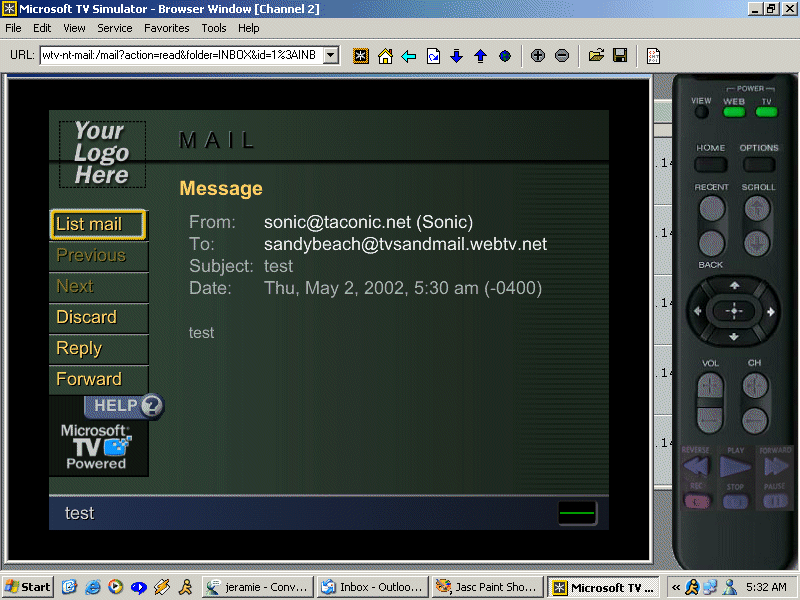Click the zoom in plus icon

(x=538, y=56)
